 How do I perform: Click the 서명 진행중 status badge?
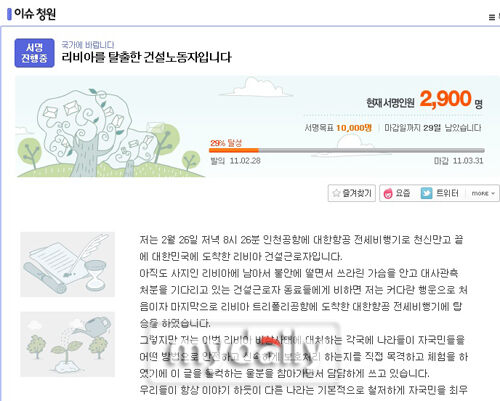click(x=34, y=53)
